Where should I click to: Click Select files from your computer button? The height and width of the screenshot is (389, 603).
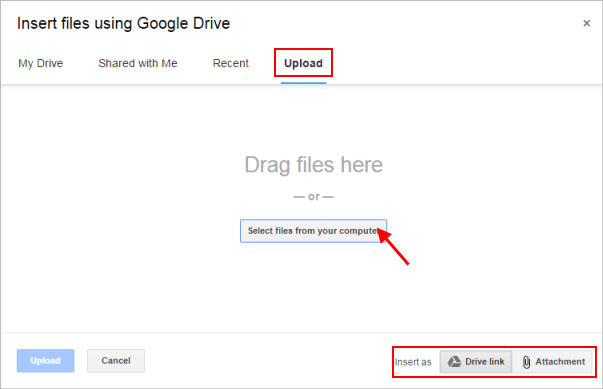click(x=313, y=231)
